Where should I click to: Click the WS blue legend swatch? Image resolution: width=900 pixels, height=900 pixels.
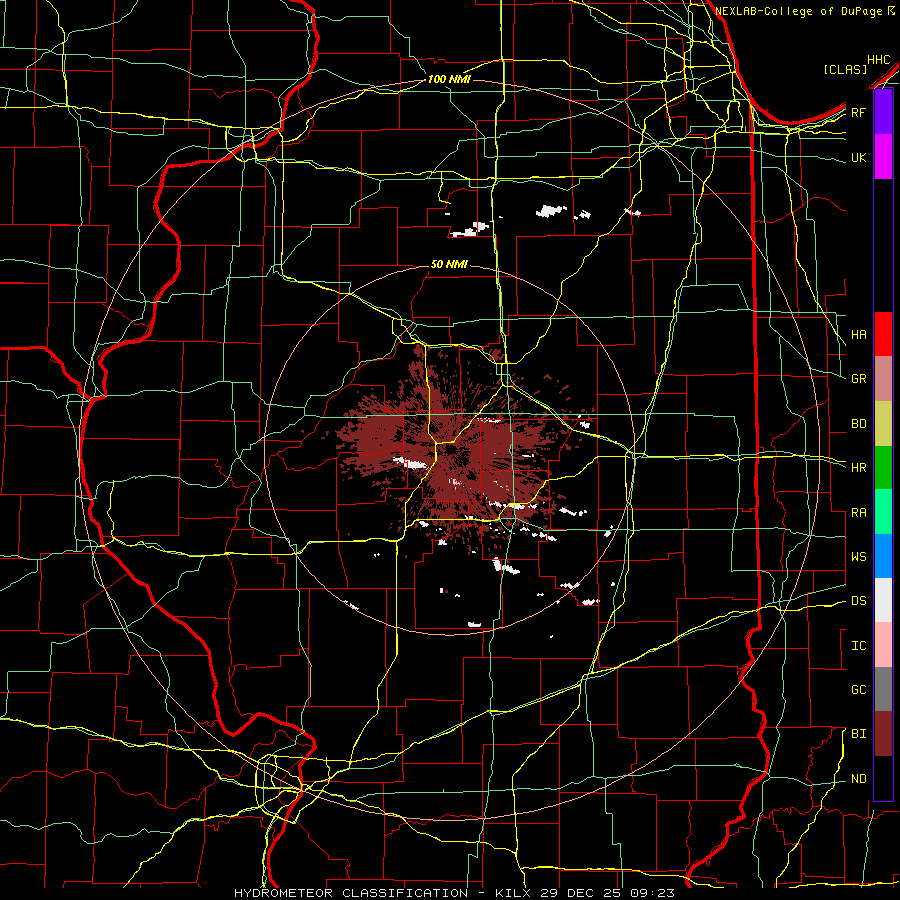pos(883,556)
